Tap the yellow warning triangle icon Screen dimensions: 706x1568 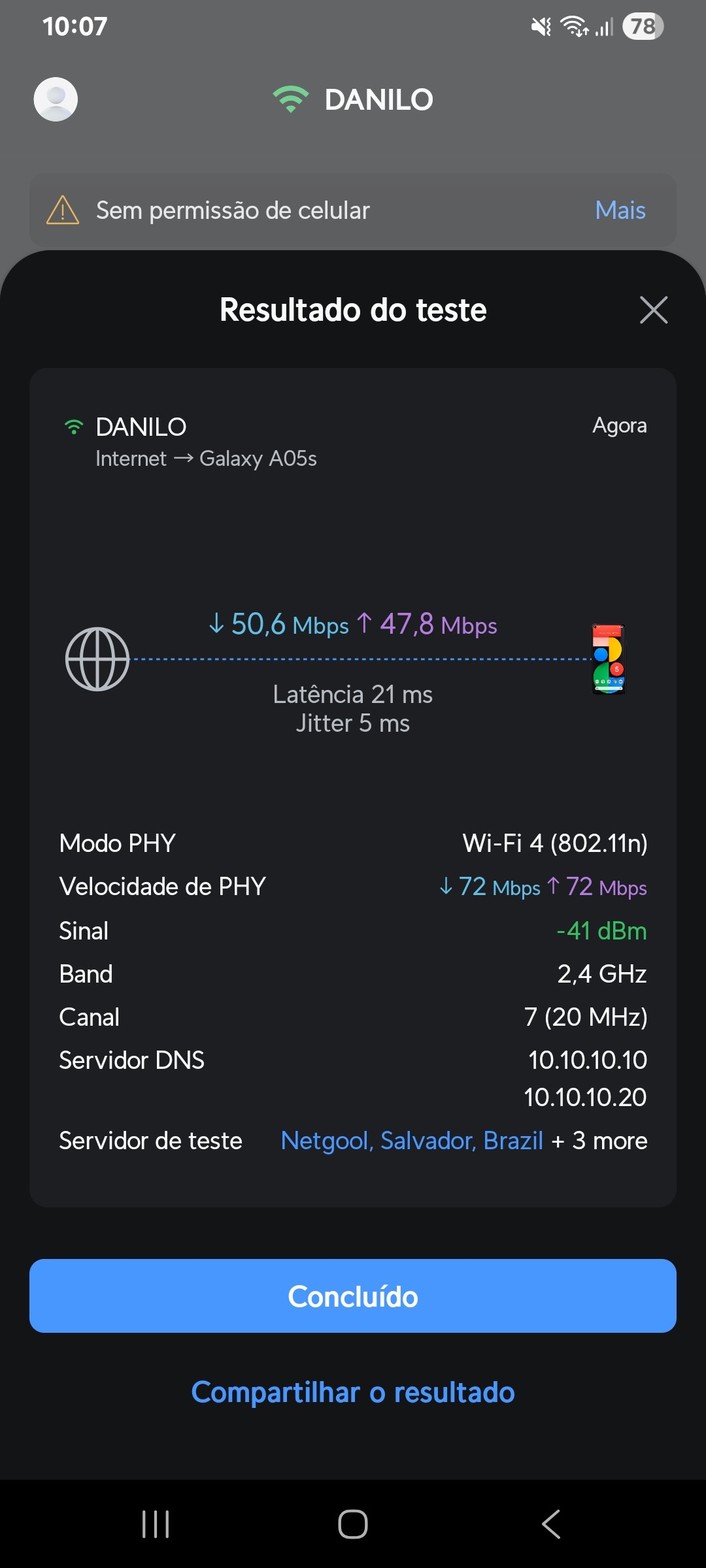(x=63, y=210)
